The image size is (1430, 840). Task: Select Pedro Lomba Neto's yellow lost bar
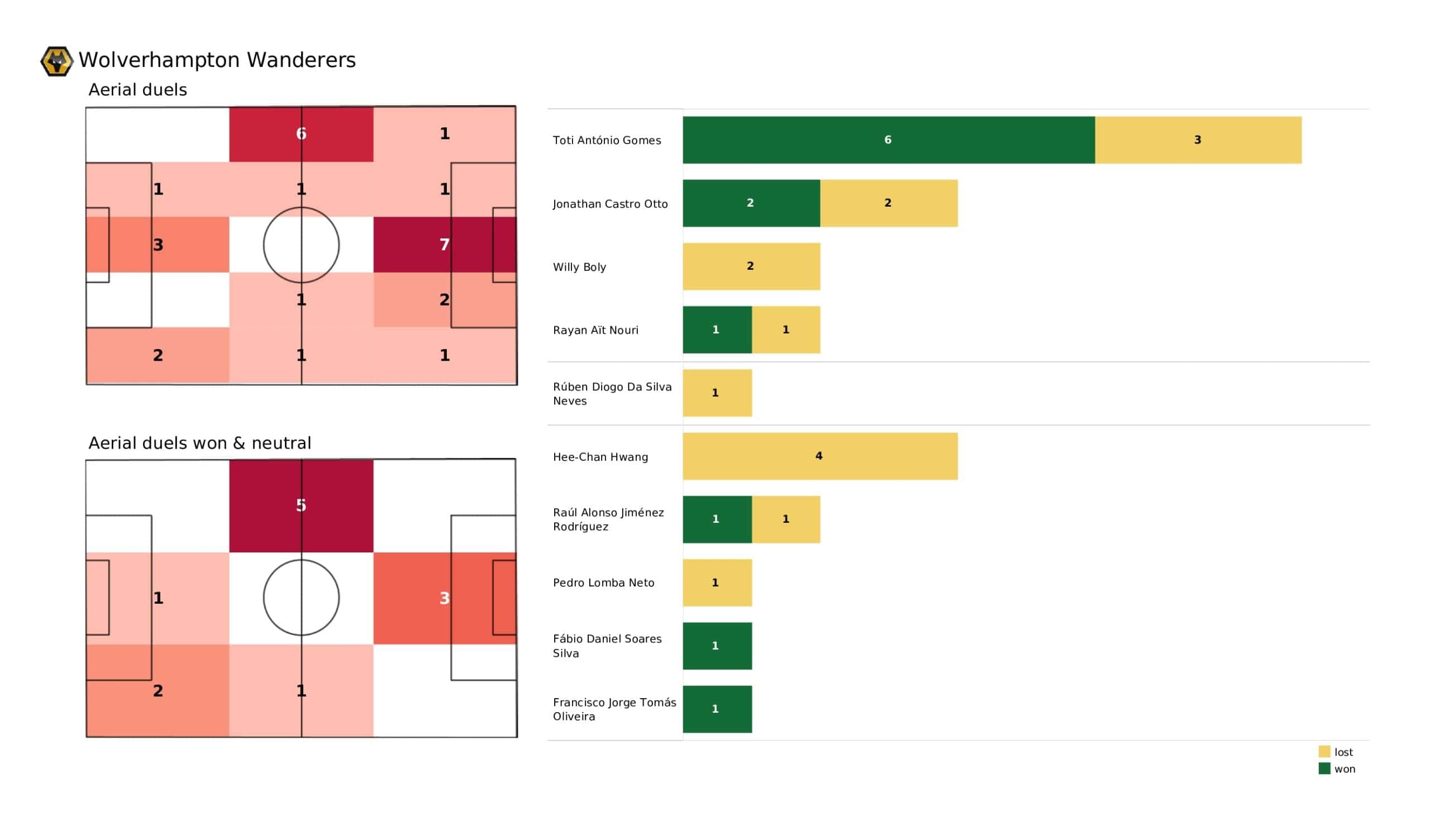coord(717,583)
